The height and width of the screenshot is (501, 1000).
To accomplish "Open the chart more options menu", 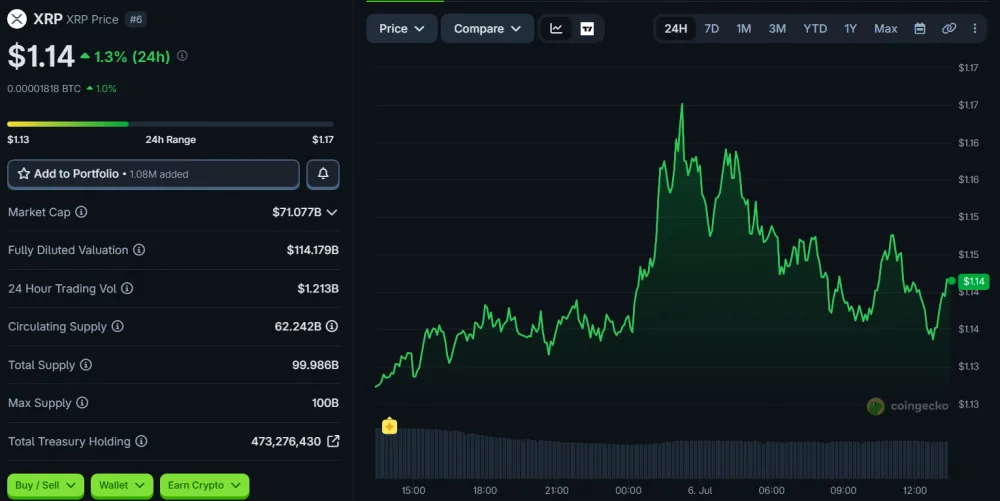I will point(974,29).
